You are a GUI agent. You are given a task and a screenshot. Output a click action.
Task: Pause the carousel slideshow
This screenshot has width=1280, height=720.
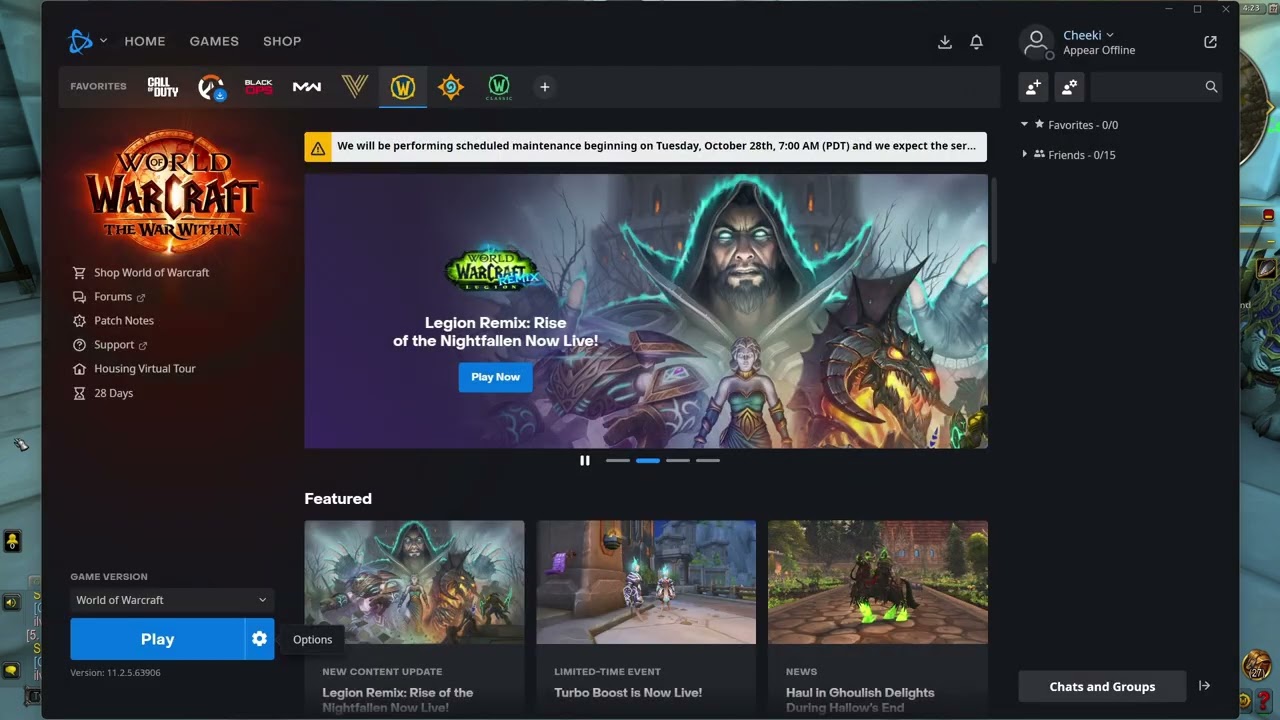coord(585,460)
